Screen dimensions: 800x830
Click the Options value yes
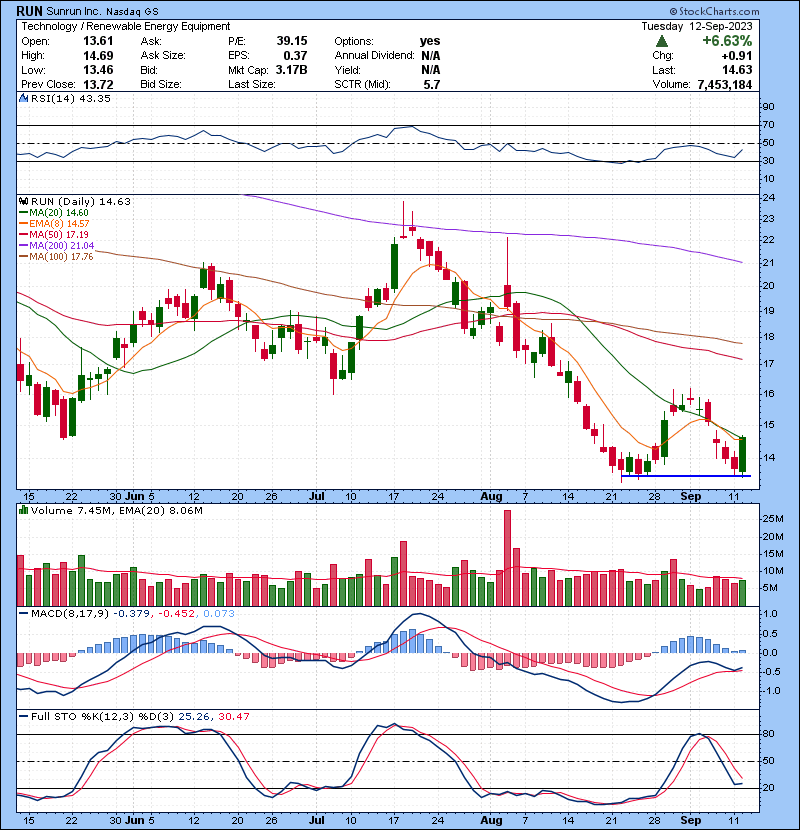coord(430,41)
